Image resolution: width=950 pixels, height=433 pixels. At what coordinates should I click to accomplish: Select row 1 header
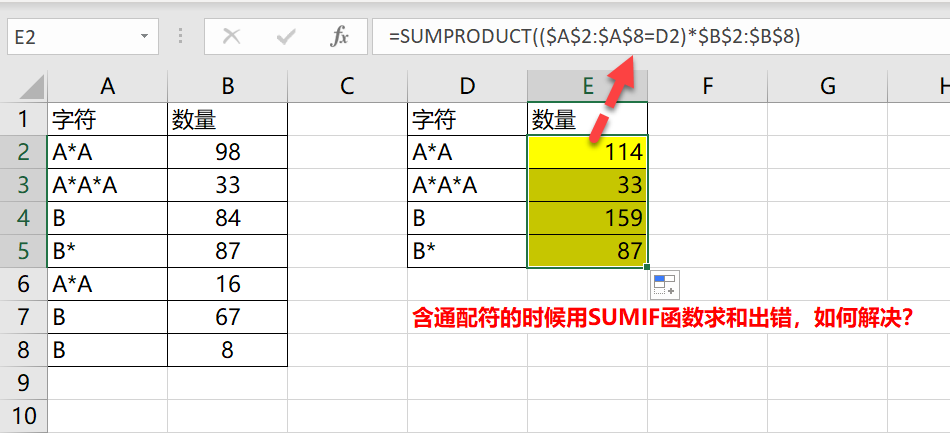click(24, 119)
